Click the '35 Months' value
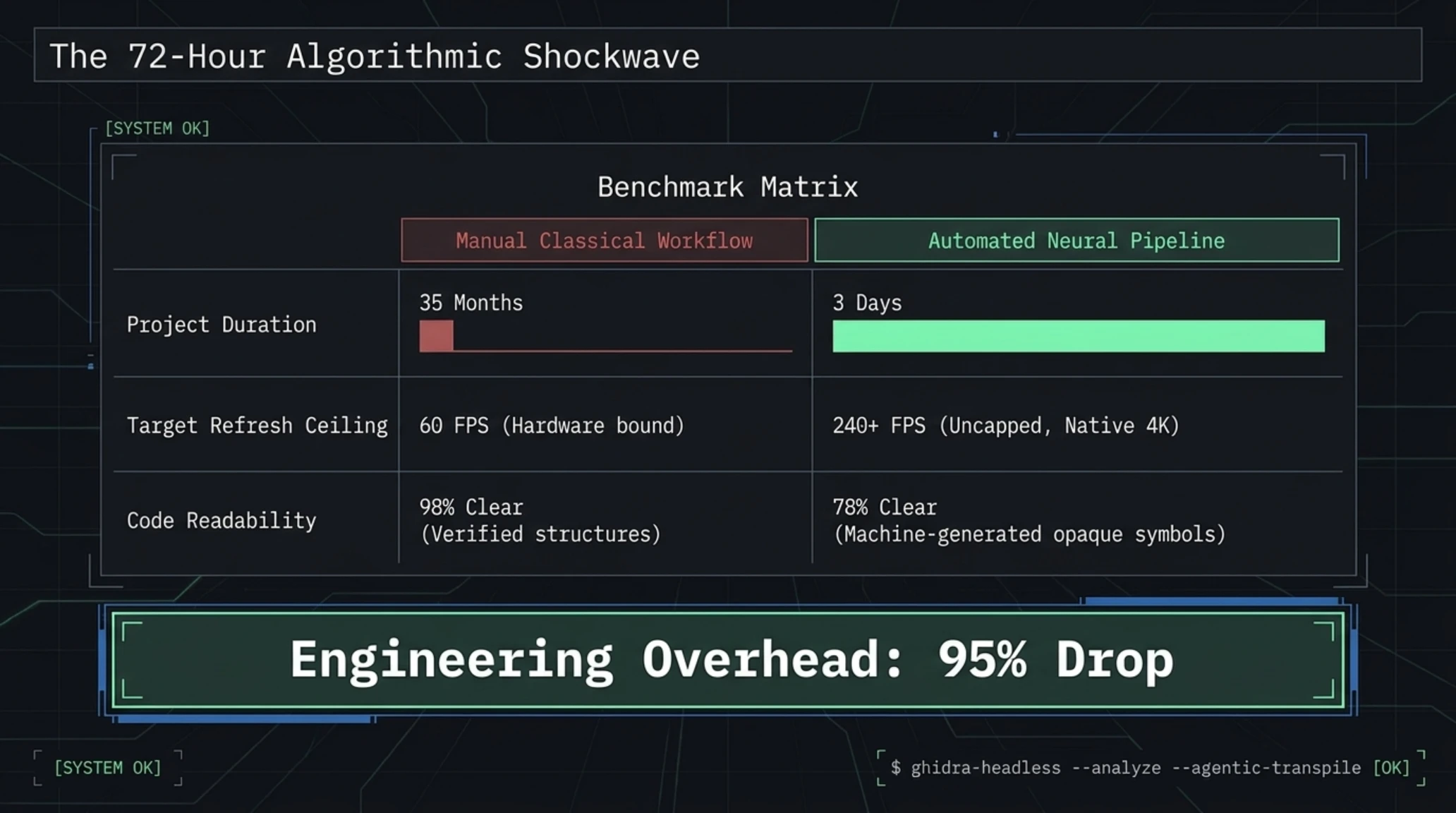This screenshot has width=1456, height=813. 471,303
